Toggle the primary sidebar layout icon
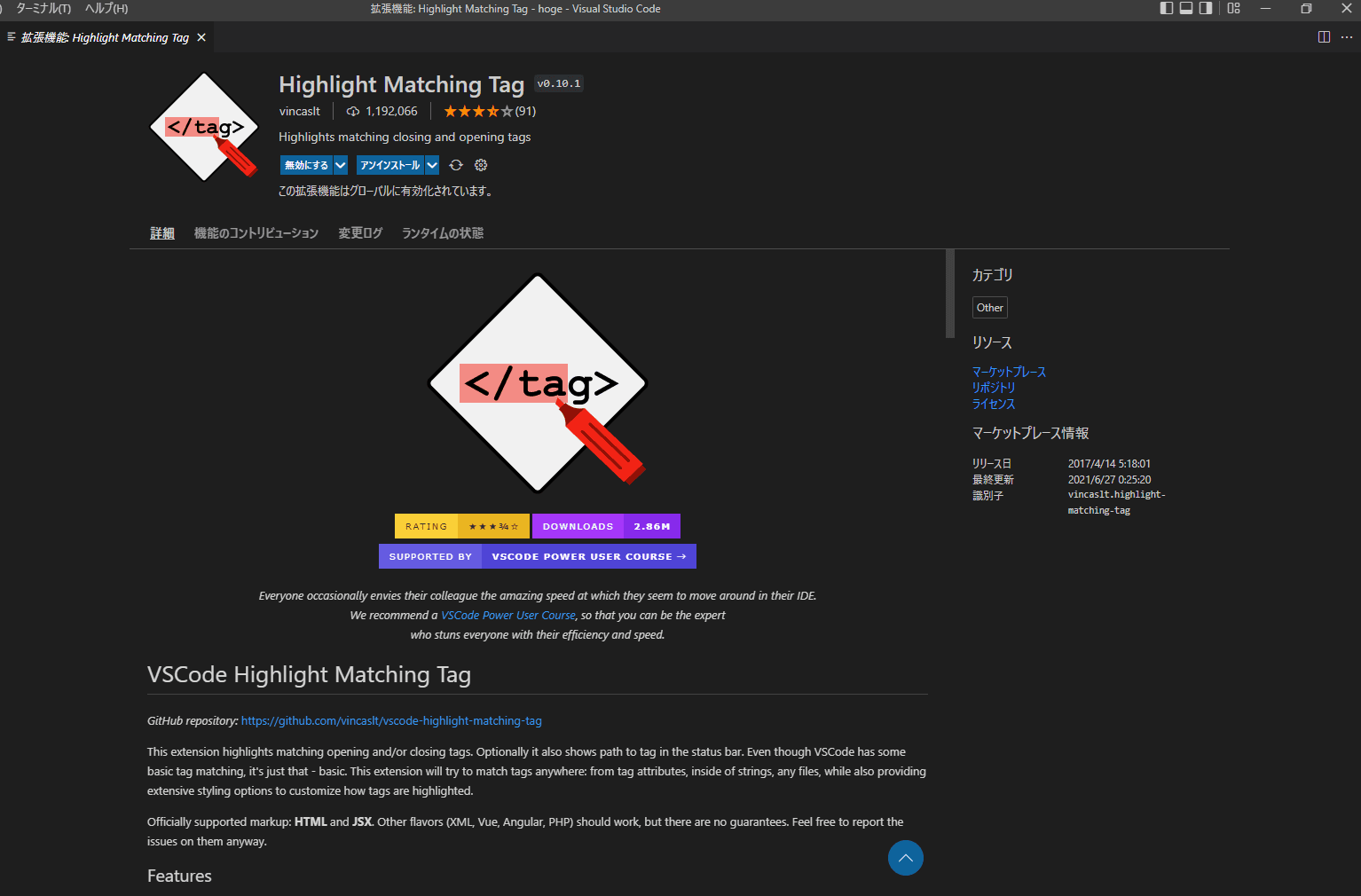1361x896 pixels. 1167,9
